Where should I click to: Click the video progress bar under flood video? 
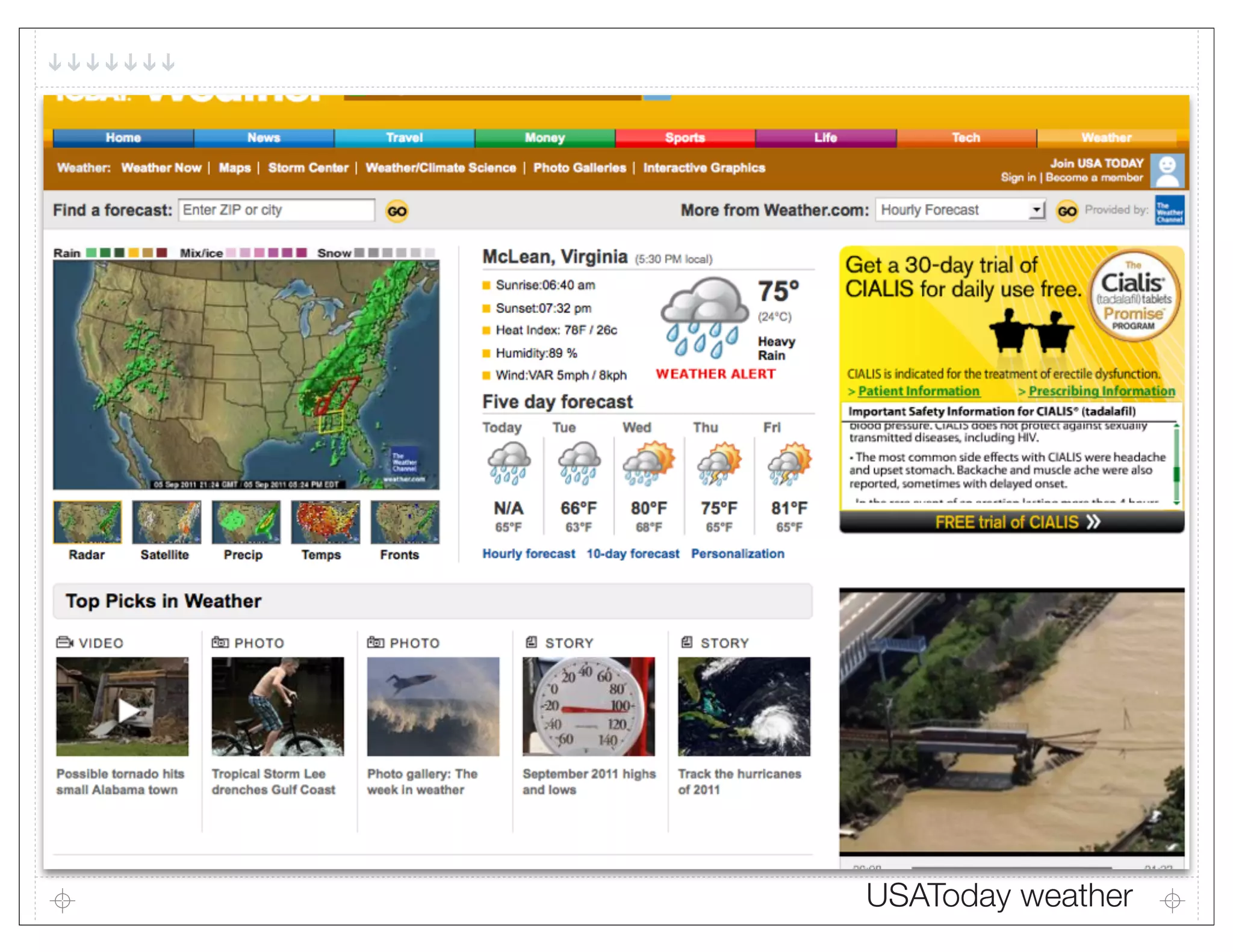[x=1011, y=867]
